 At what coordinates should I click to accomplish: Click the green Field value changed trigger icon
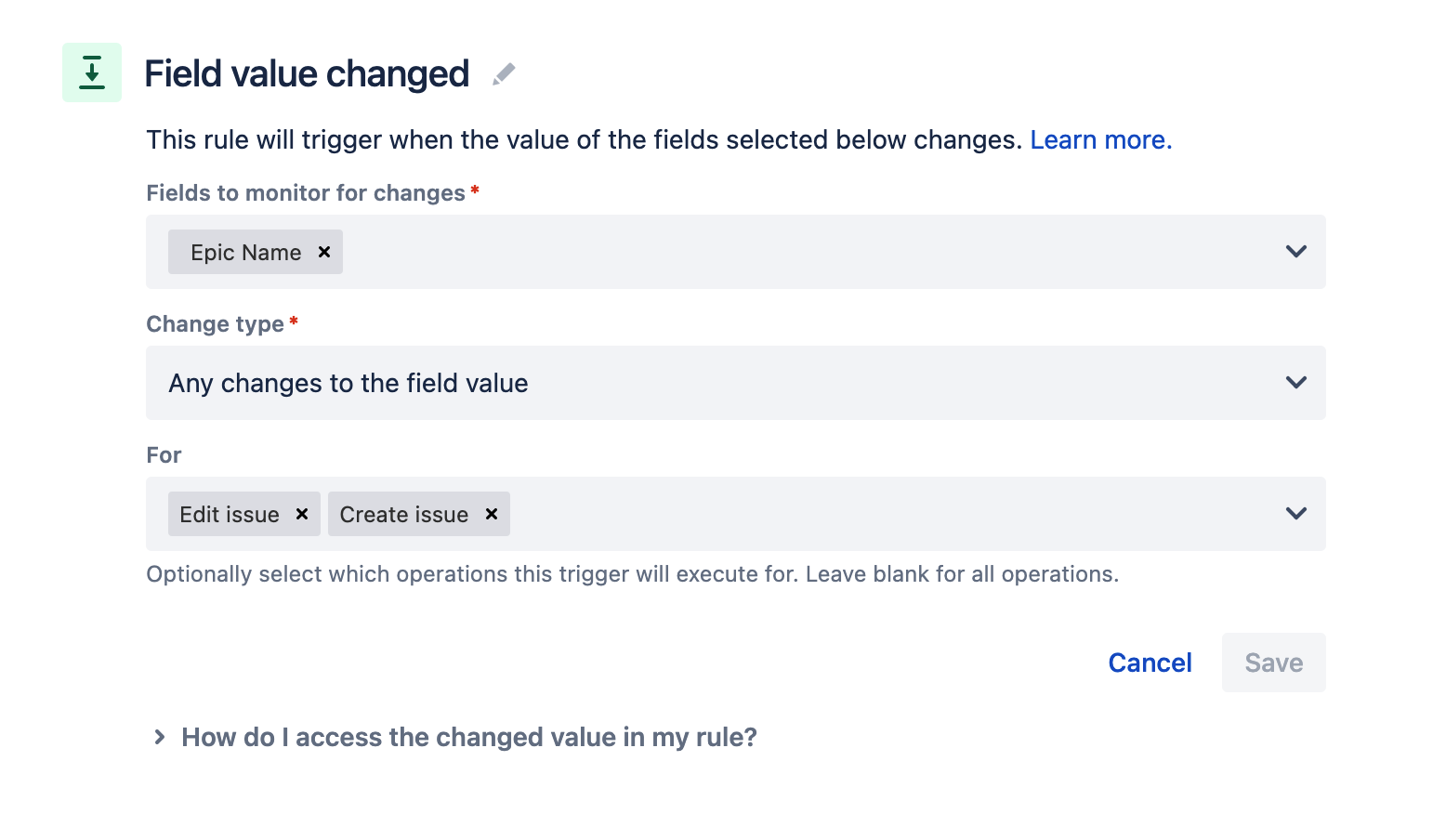pyautogui.click(x=92, y=72)
